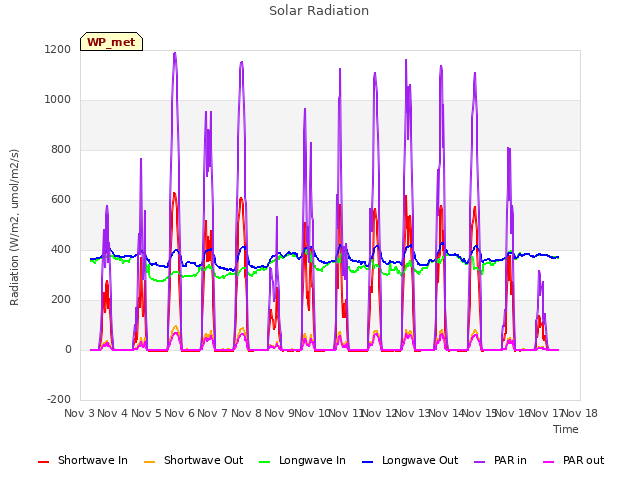Click the 800 y-axis tick label
This screenshot has width=640, height=480.
coord(61,149)
